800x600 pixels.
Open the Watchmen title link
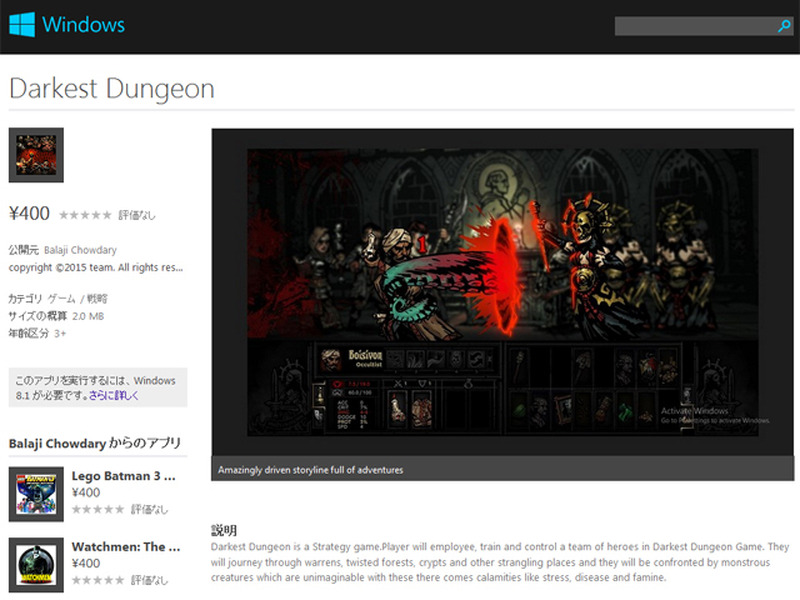click(125, 547)
